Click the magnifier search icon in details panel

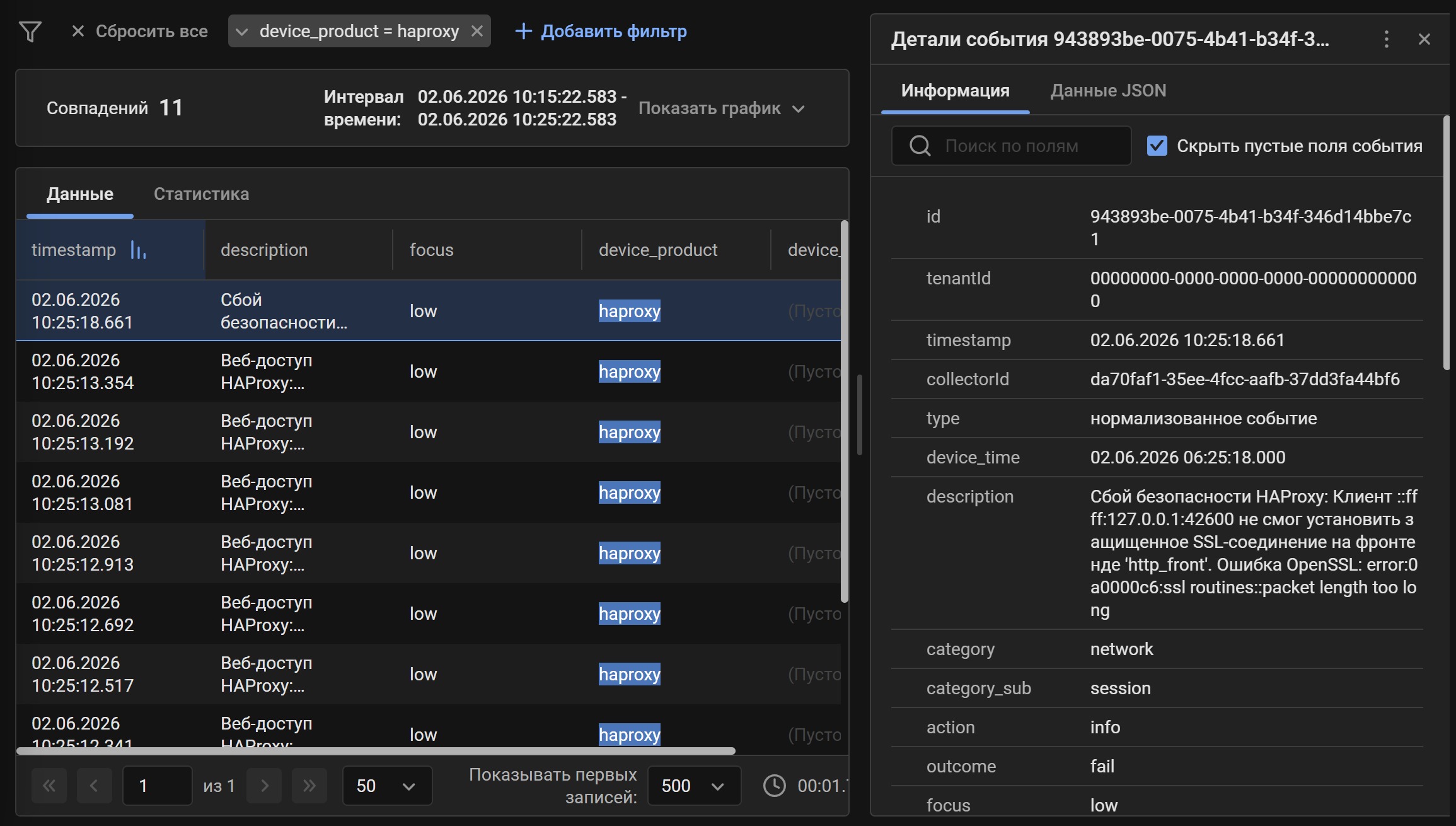(x=920, y=146)
